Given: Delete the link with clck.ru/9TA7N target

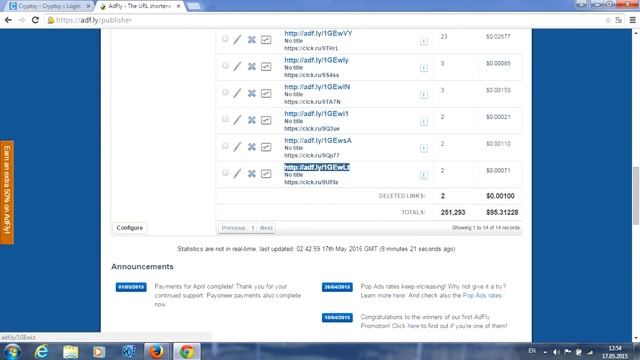Looking at the screenshot, I should (252, 93).
